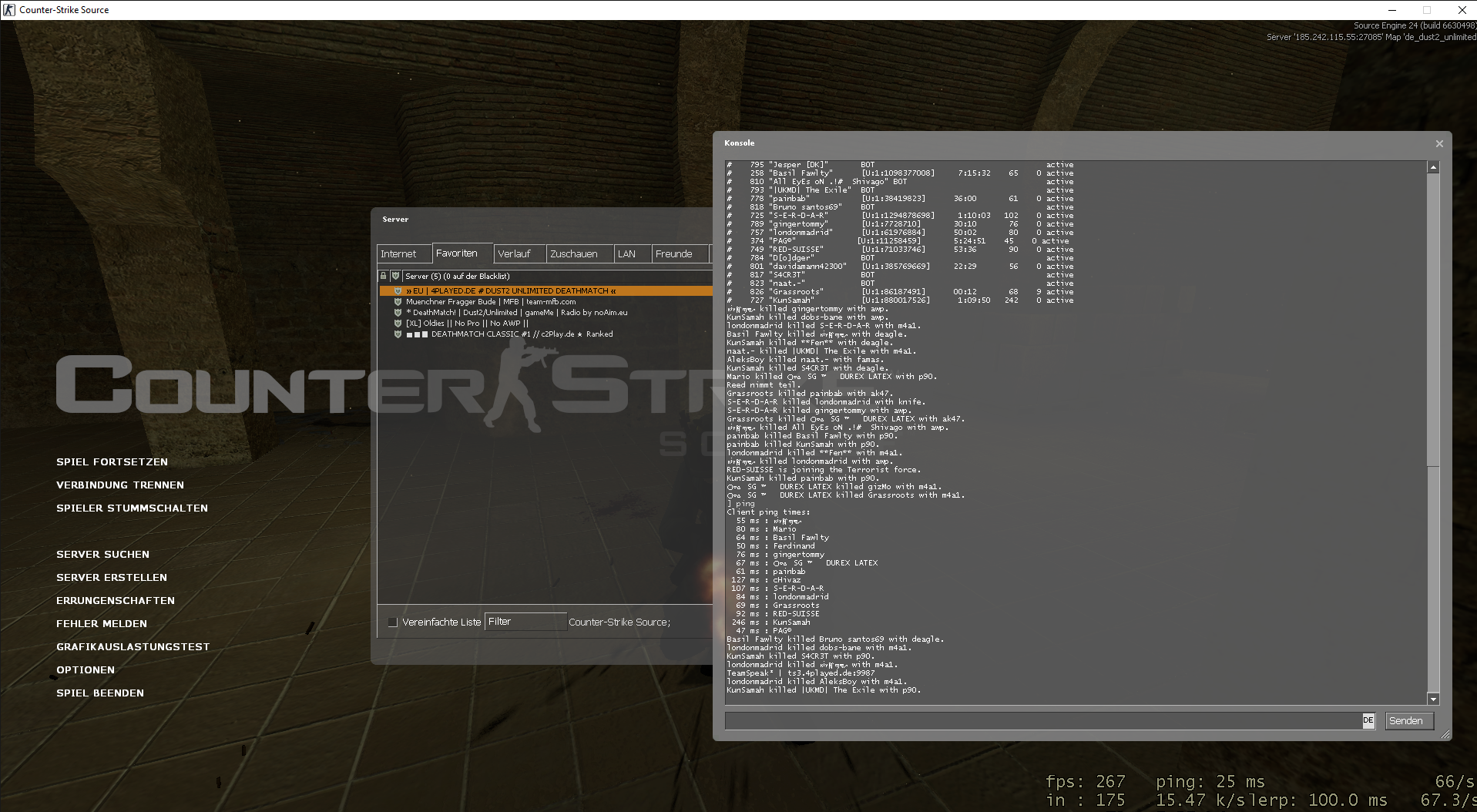Click the Filter button in server browser
Image resolution: width=1477 pixels, height=812 pixels.
point(525,622)
